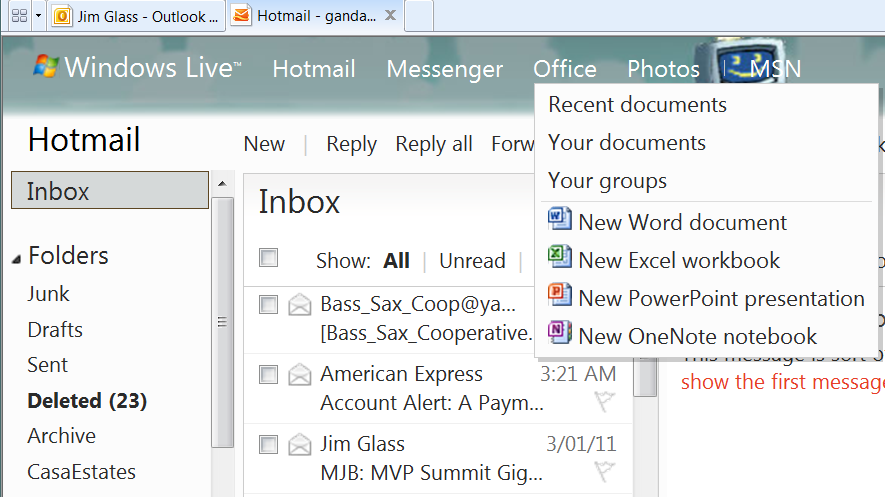
Task: Collapse the Folders tree
Action: pyautogui.click(x=16, y=259)
